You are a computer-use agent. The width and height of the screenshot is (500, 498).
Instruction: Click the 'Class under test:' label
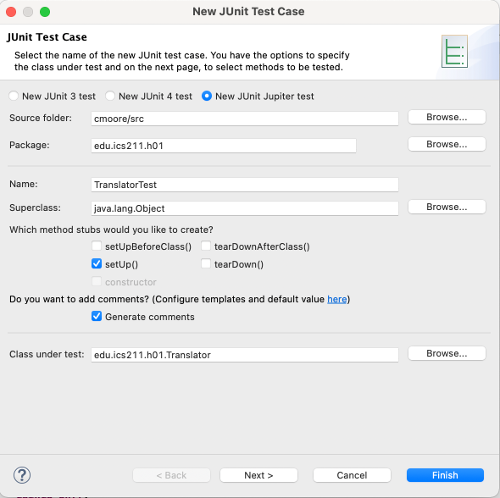47,354
